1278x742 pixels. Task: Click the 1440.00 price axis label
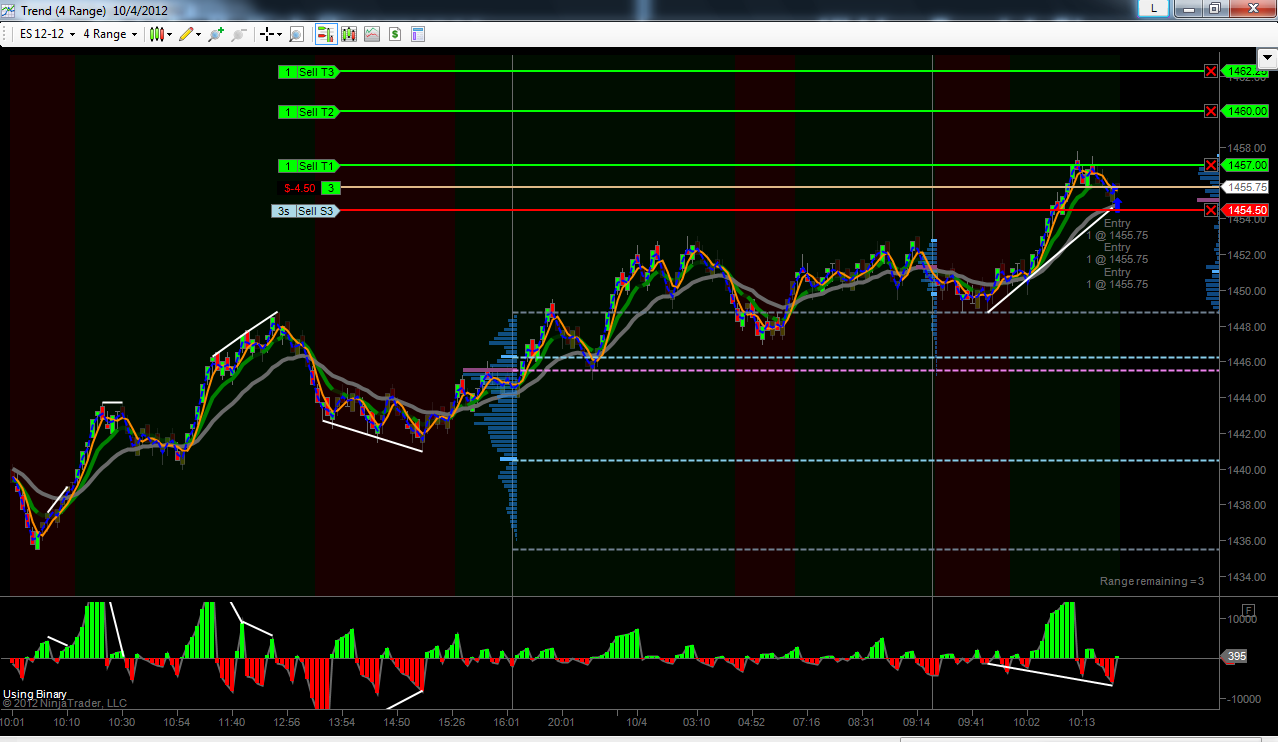[1247, 470]
